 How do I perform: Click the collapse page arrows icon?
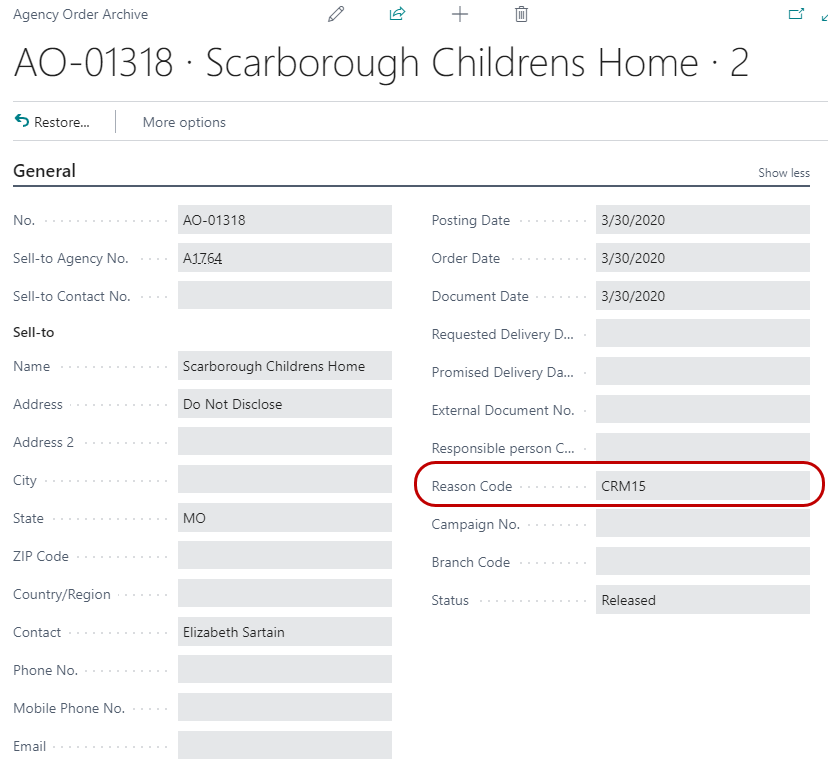[x=823, y=14]
